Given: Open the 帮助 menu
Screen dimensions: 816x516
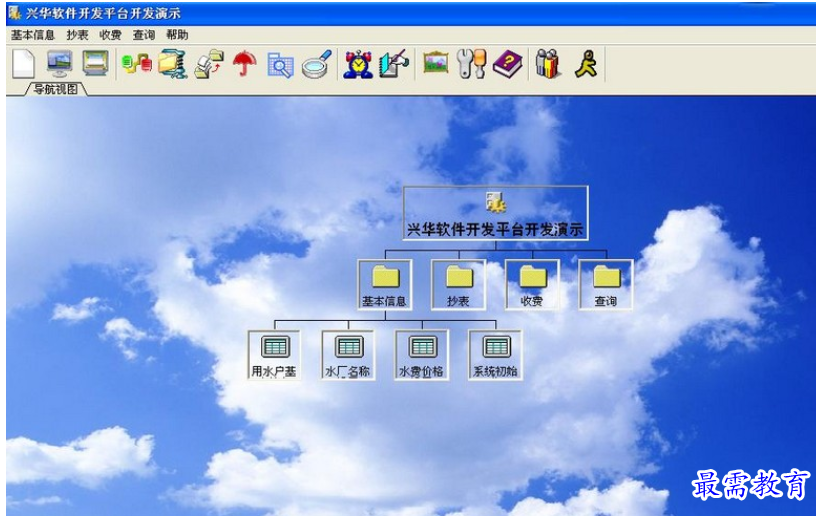Looking at the screenshot, I should pyautogui.click(x=177, y=35).
